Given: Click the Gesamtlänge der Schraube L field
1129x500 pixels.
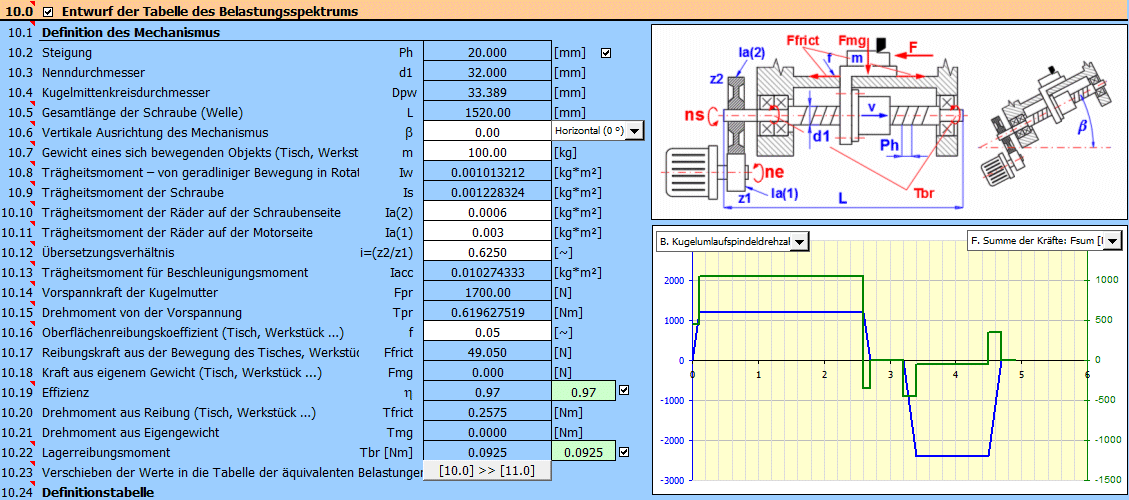Looking at the screenshot, I should [487, 112].
